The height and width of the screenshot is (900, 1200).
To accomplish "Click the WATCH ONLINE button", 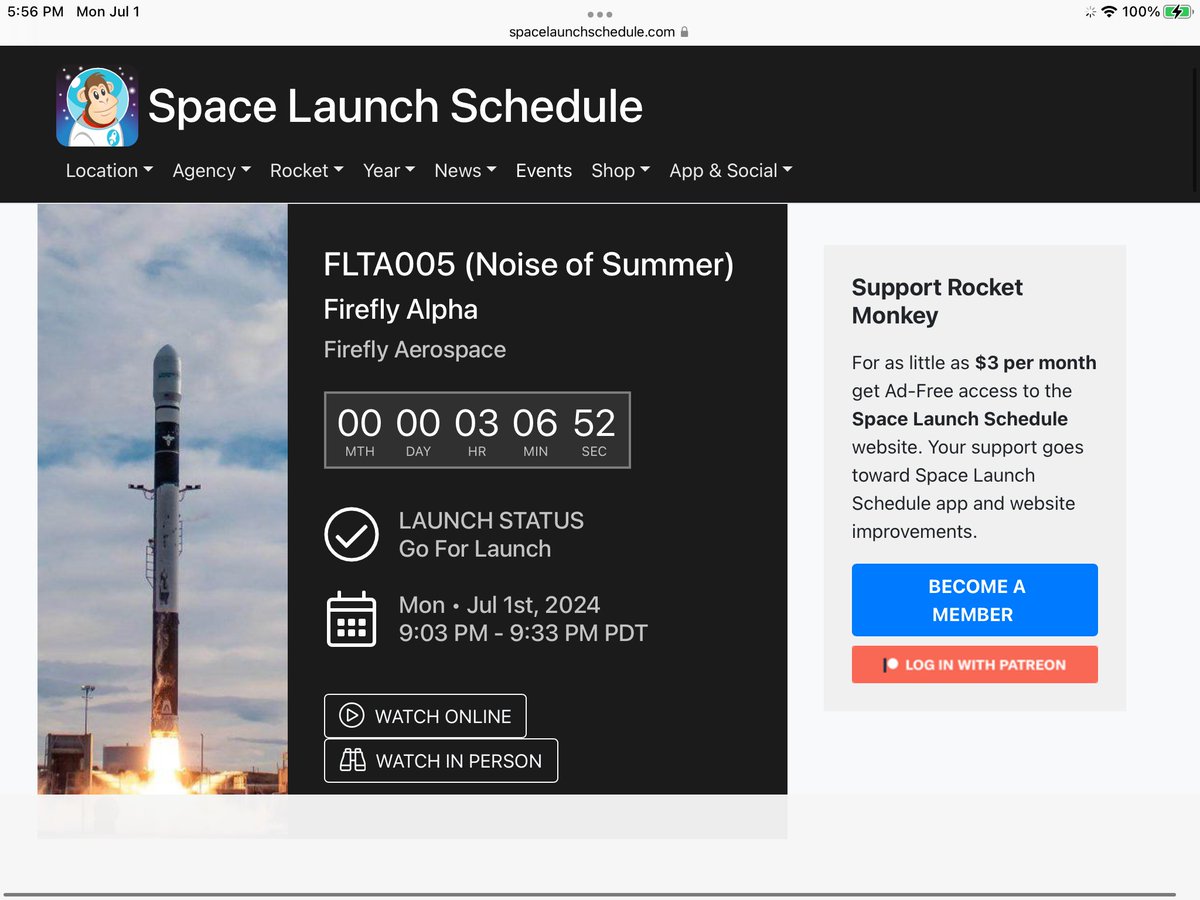I will (x=425, y=716).
